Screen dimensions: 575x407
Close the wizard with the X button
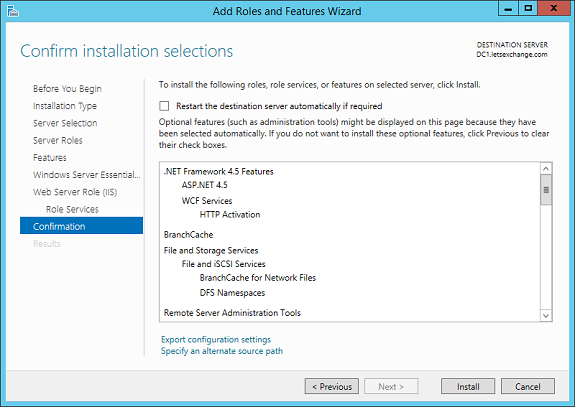coord(553,9)
